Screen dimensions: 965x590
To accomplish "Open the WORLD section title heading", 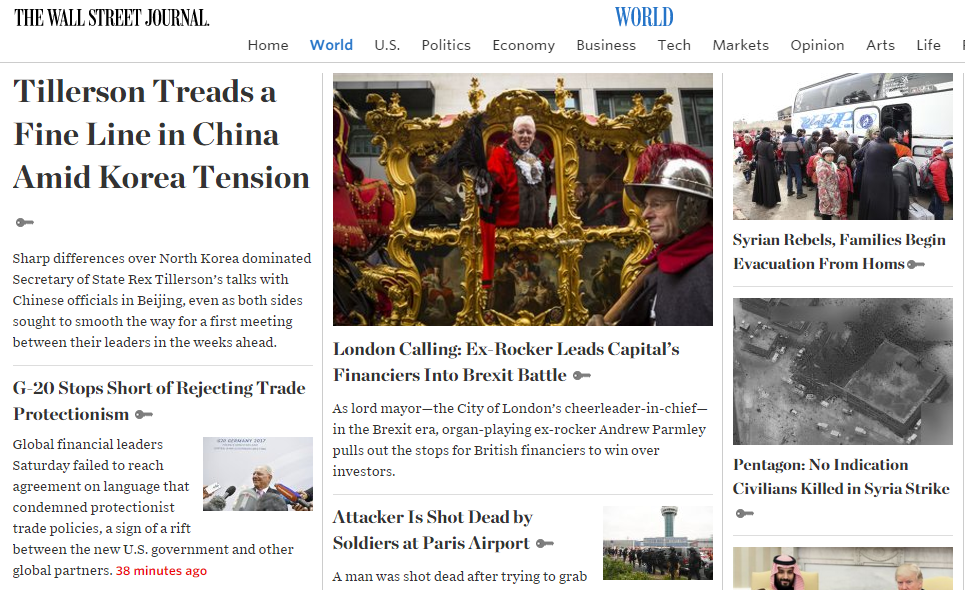I will 644,17.
